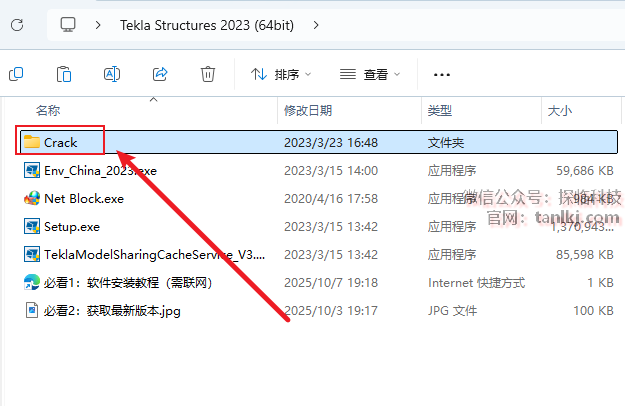Image resolution: width=625 pixels, height=406 pixels.
Task: Select 必看2：获取最新版本.jpg file
Action: point(112,311)
